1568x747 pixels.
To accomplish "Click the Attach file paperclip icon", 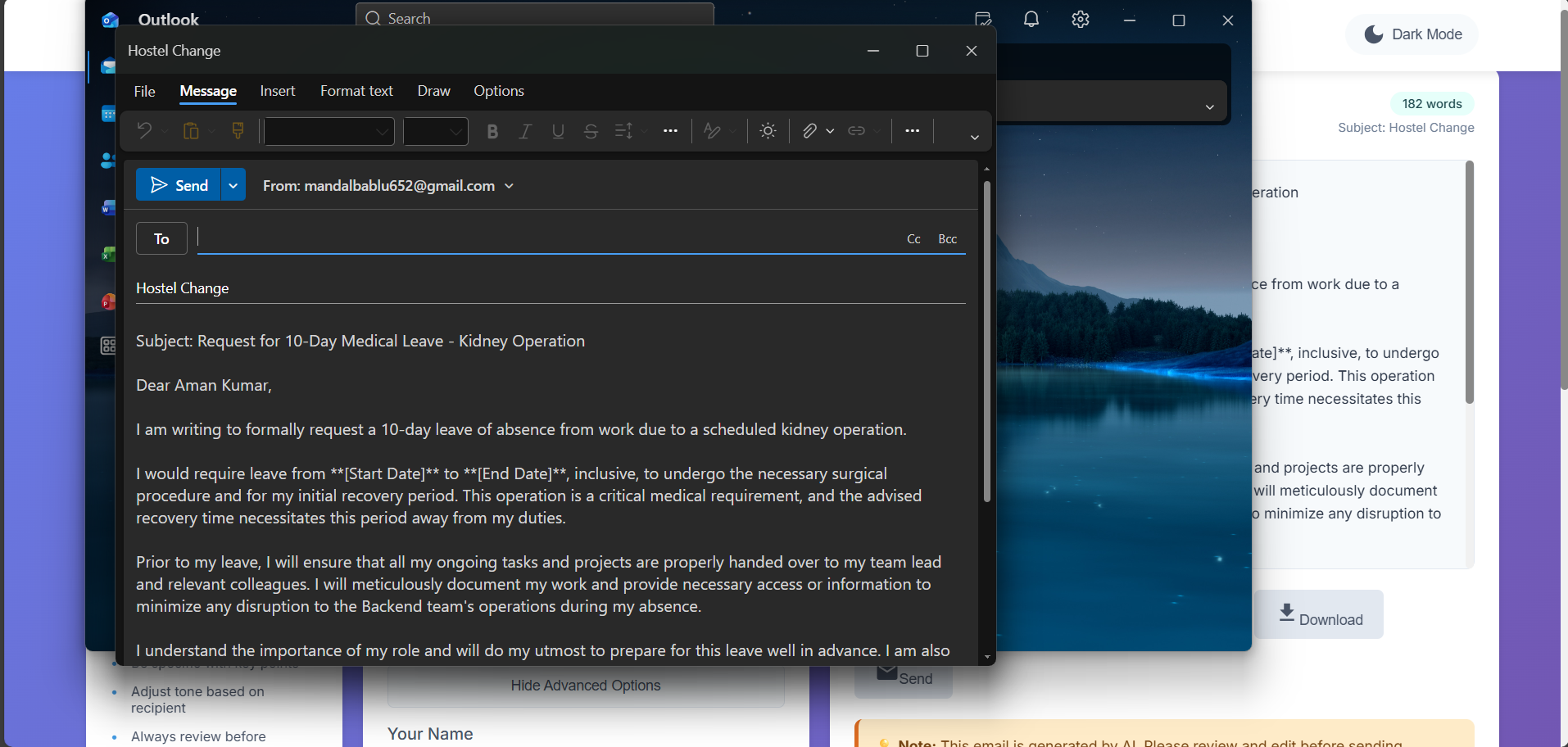I will click(809, 131).
